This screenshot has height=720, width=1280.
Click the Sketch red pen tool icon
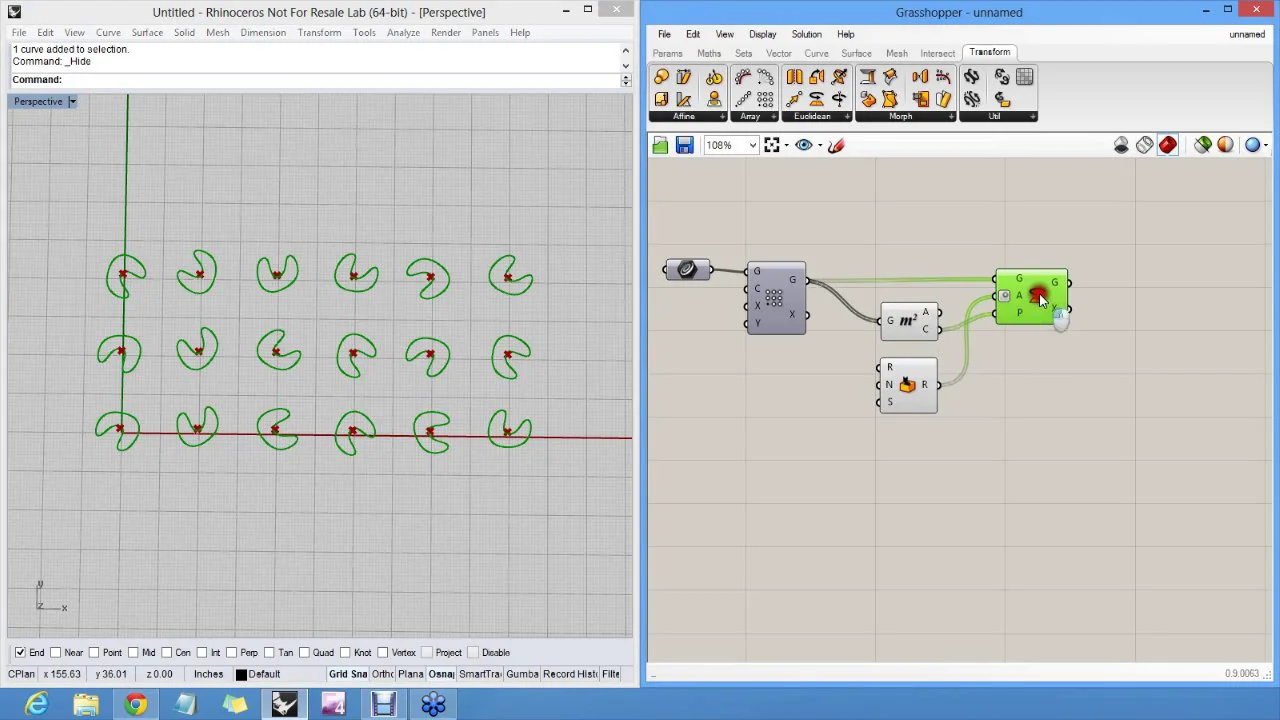coord(836,146)
